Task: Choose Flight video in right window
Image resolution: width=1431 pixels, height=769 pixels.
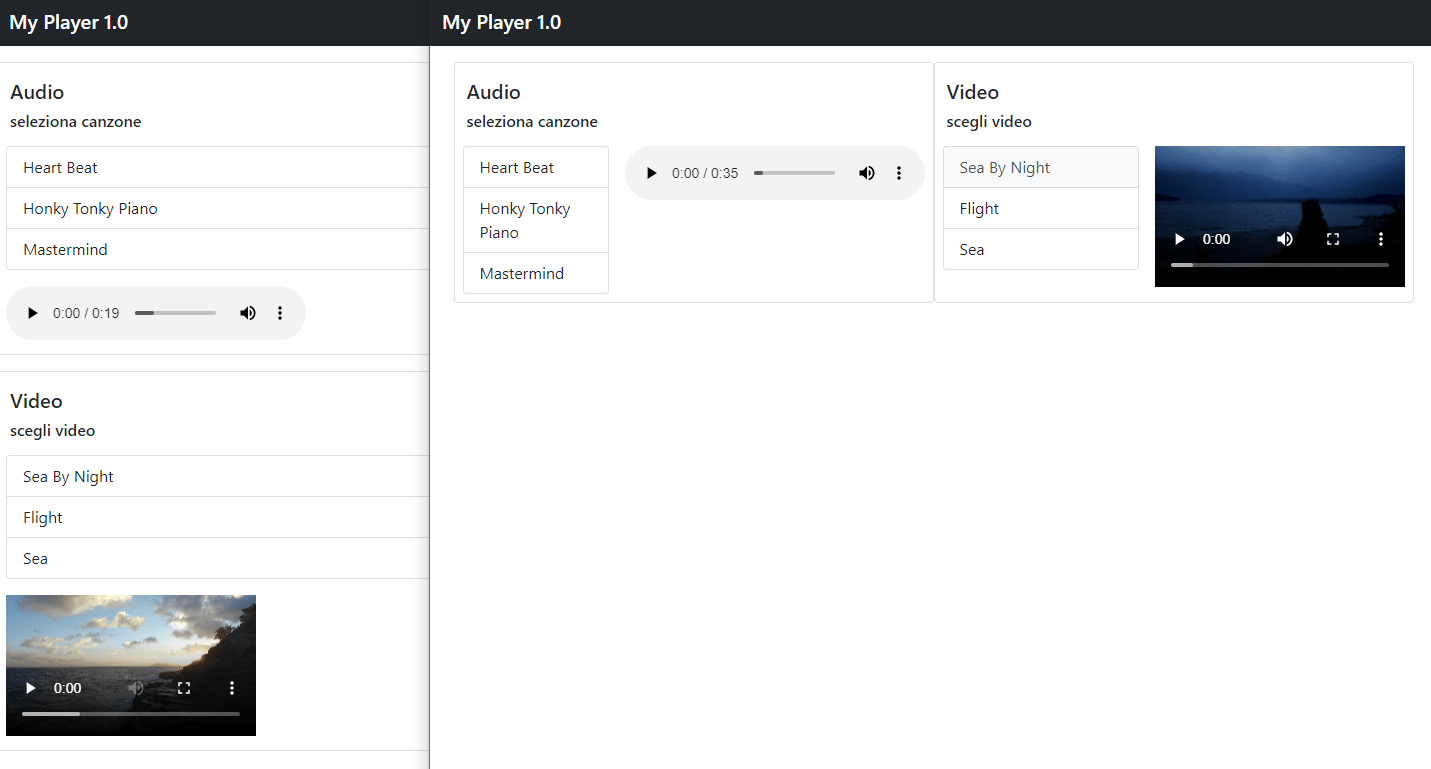Action: point(1041,208)
